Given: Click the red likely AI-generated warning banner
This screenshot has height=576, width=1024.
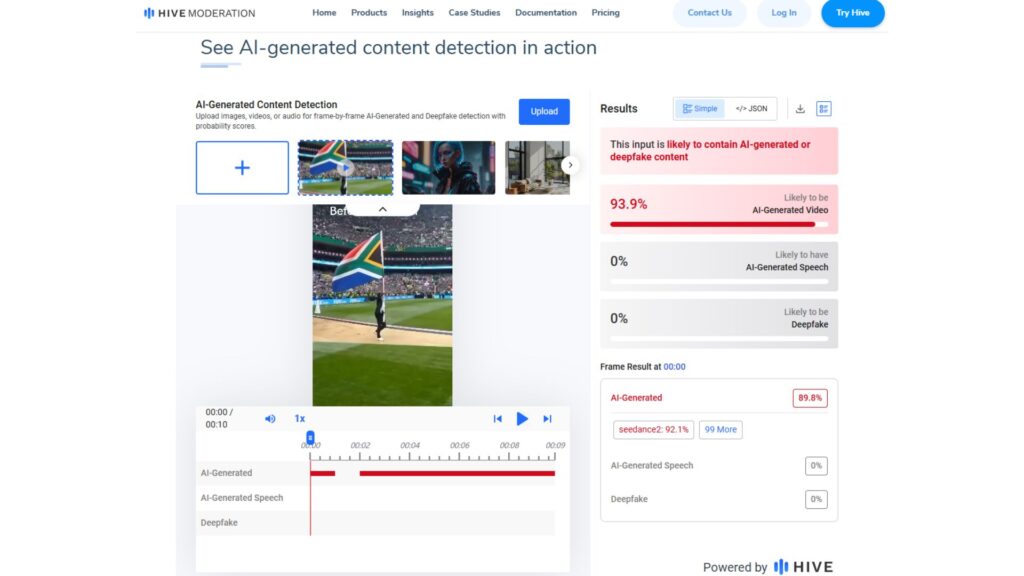Looking at the screenshot, I should (719, 151).
